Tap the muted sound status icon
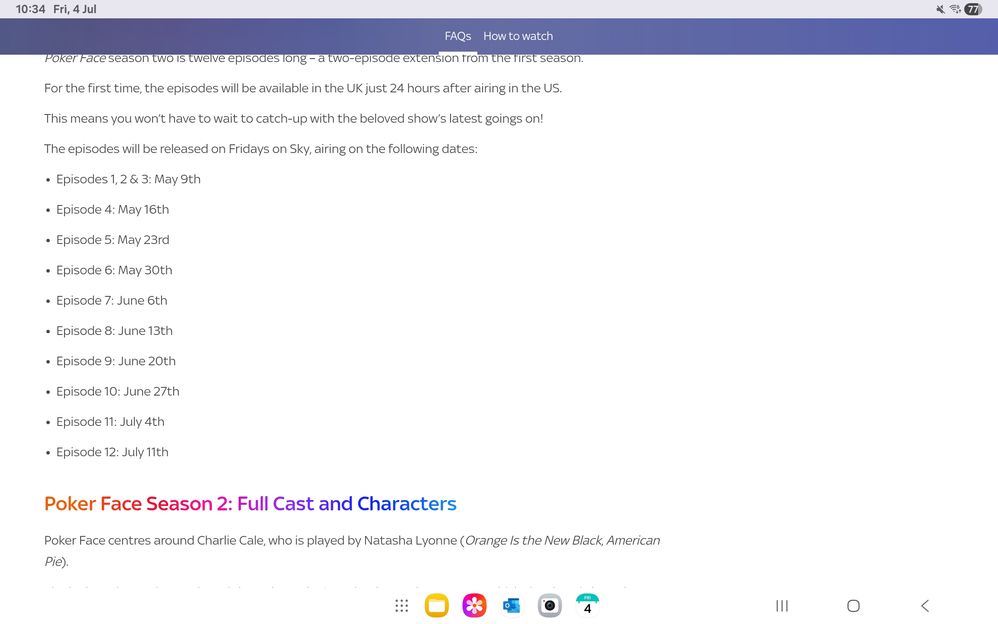This screenshot has height=624, width=998. pyautogui.click(x=940, y=9)
